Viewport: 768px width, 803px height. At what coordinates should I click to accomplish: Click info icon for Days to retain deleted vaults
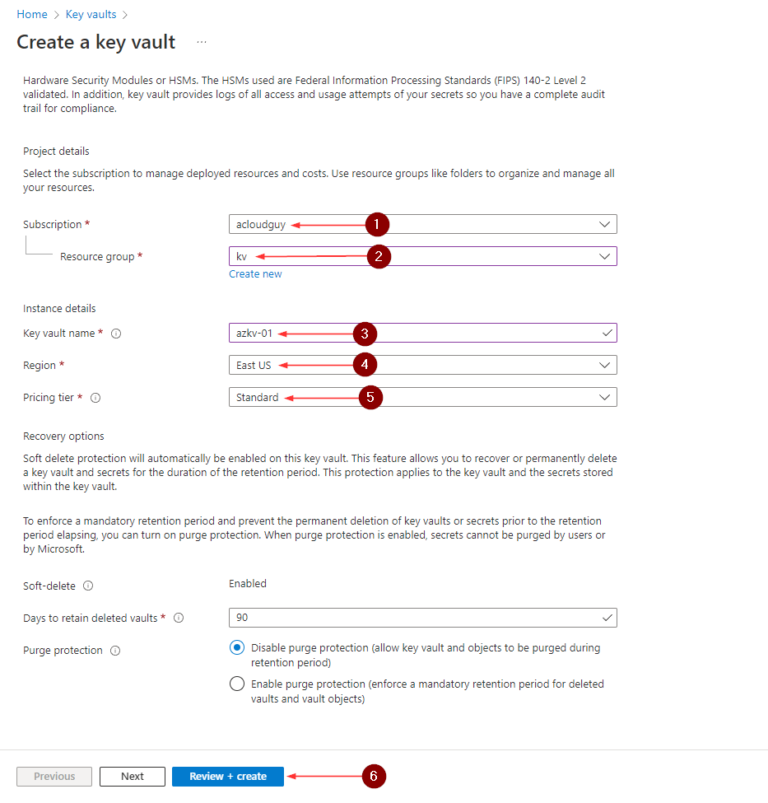coord(179,618)
